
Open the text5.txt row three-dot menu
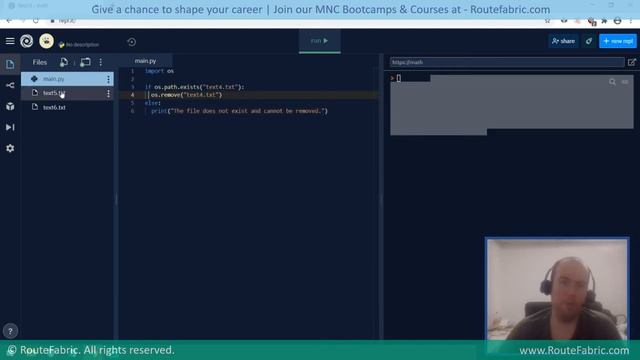click(108, 93)
